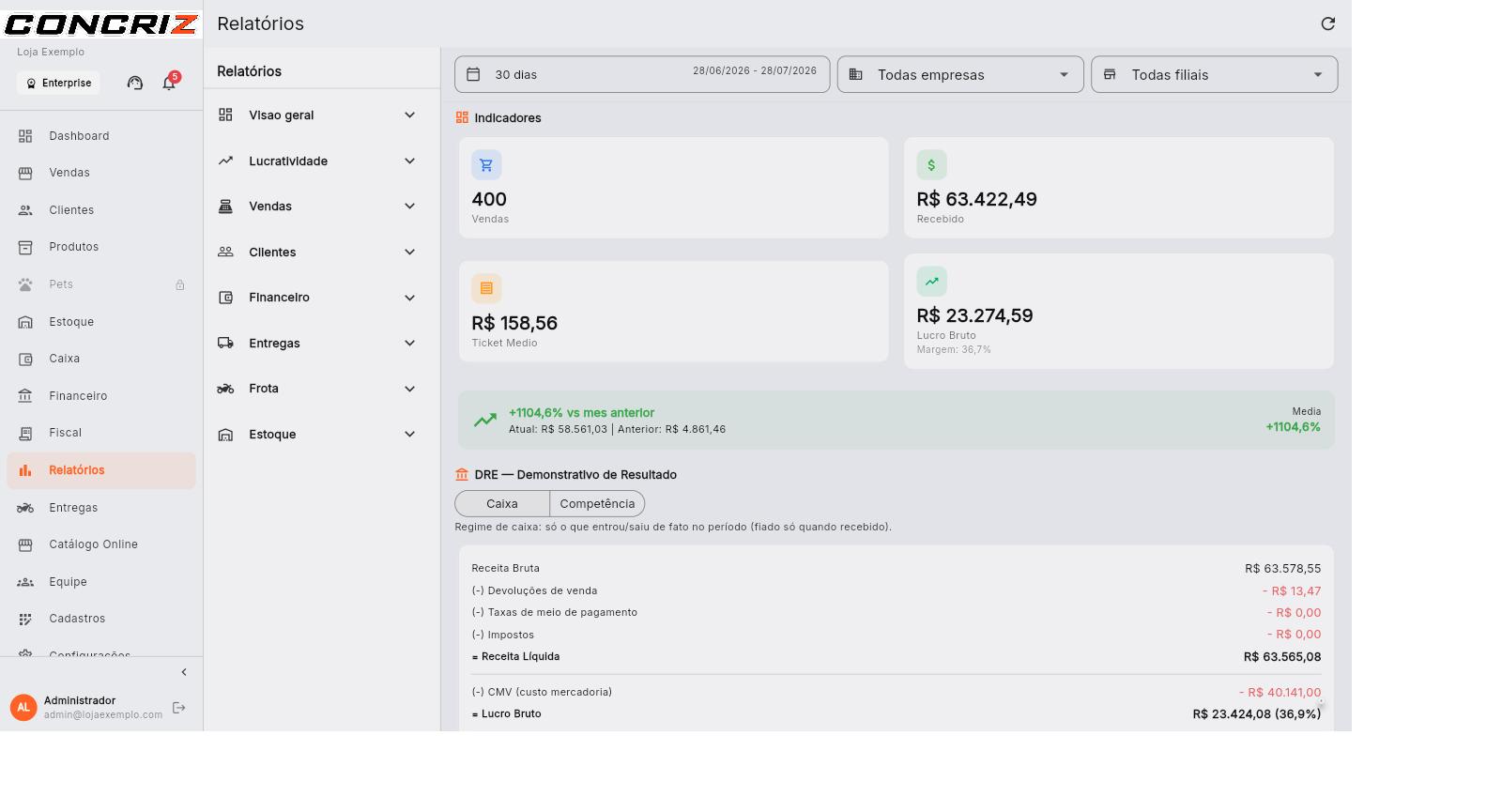Screen dimensions: 1502x812
Task: Click the +1104,6% vs mes anterior banner
Action: coord(896,420)
